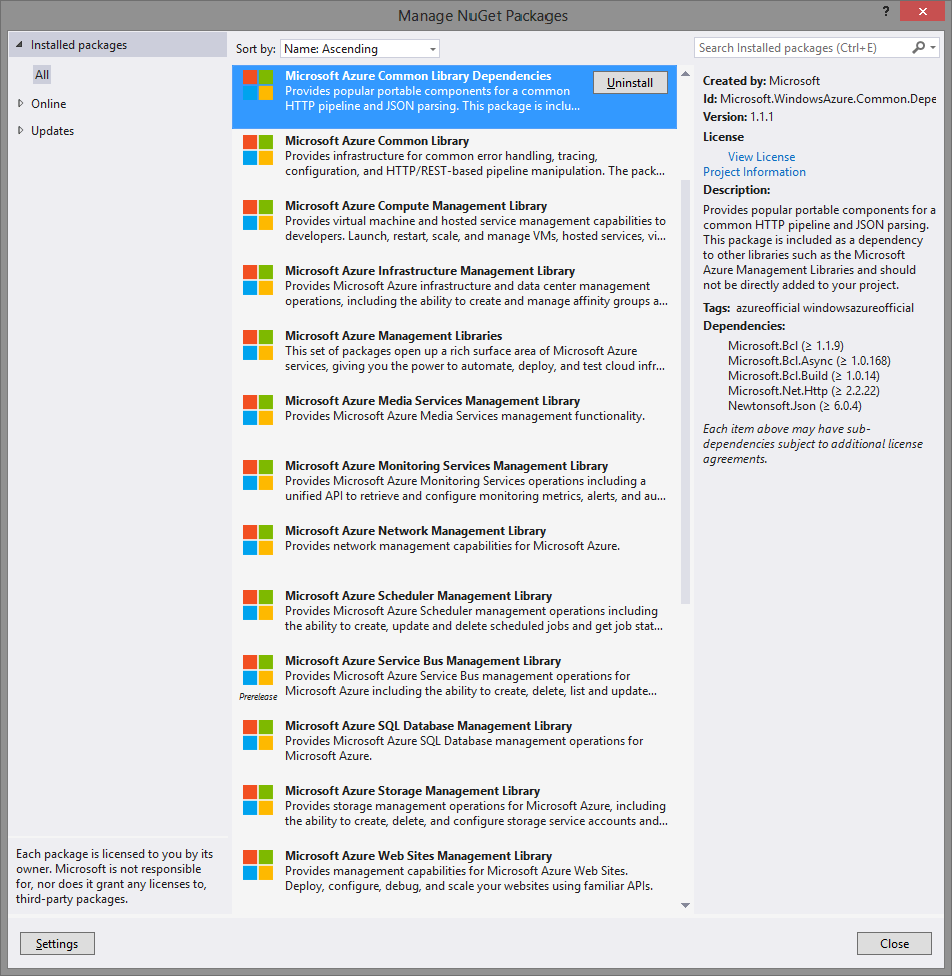
Task: Open the search options dropdown arrow
Action: [x=933, y=47]
